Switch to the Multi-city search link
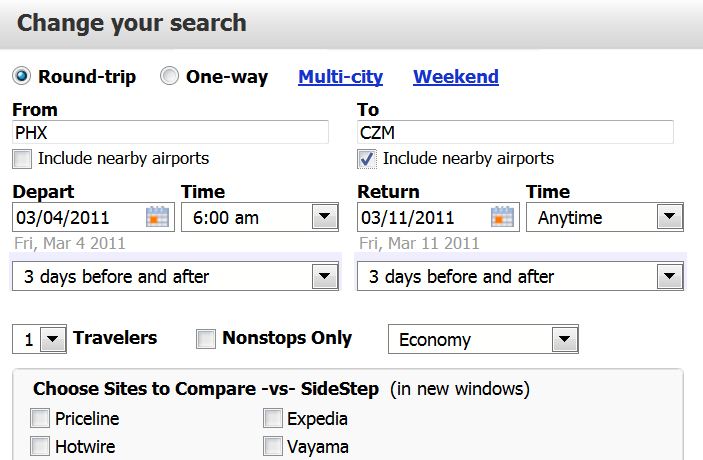 pos(340,77)
